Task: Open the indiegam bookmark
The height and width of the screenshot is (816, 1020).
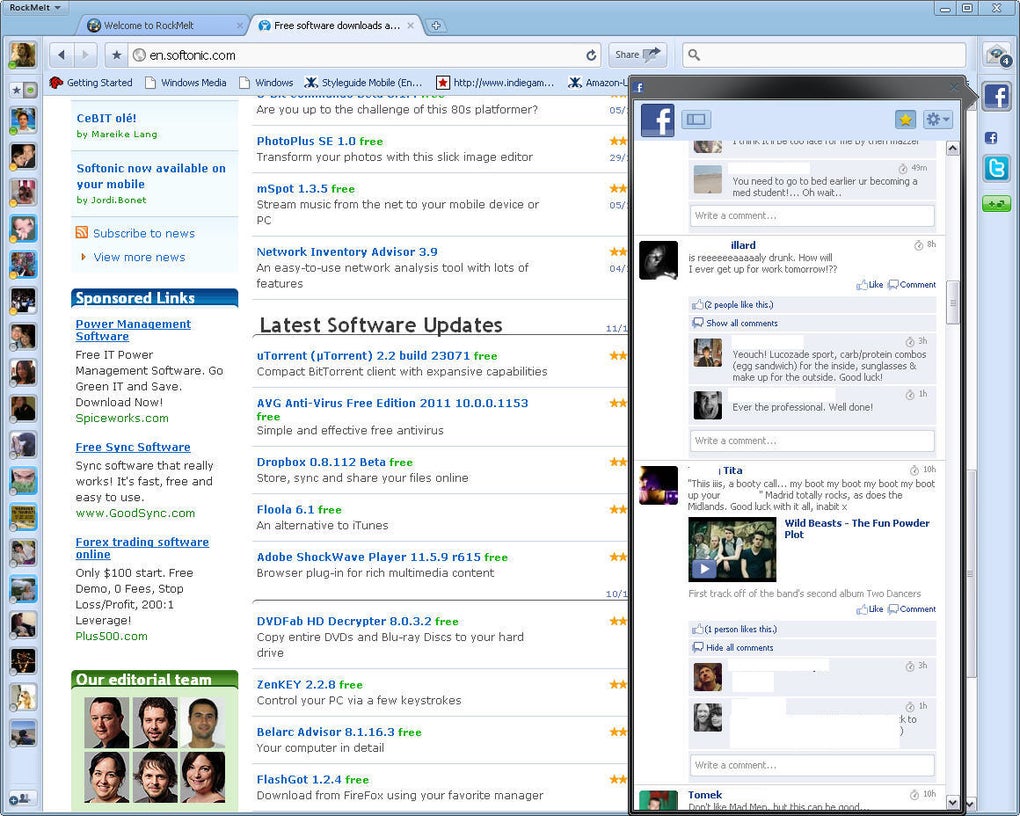Action: pyautogui.click(x=495, y=83)
